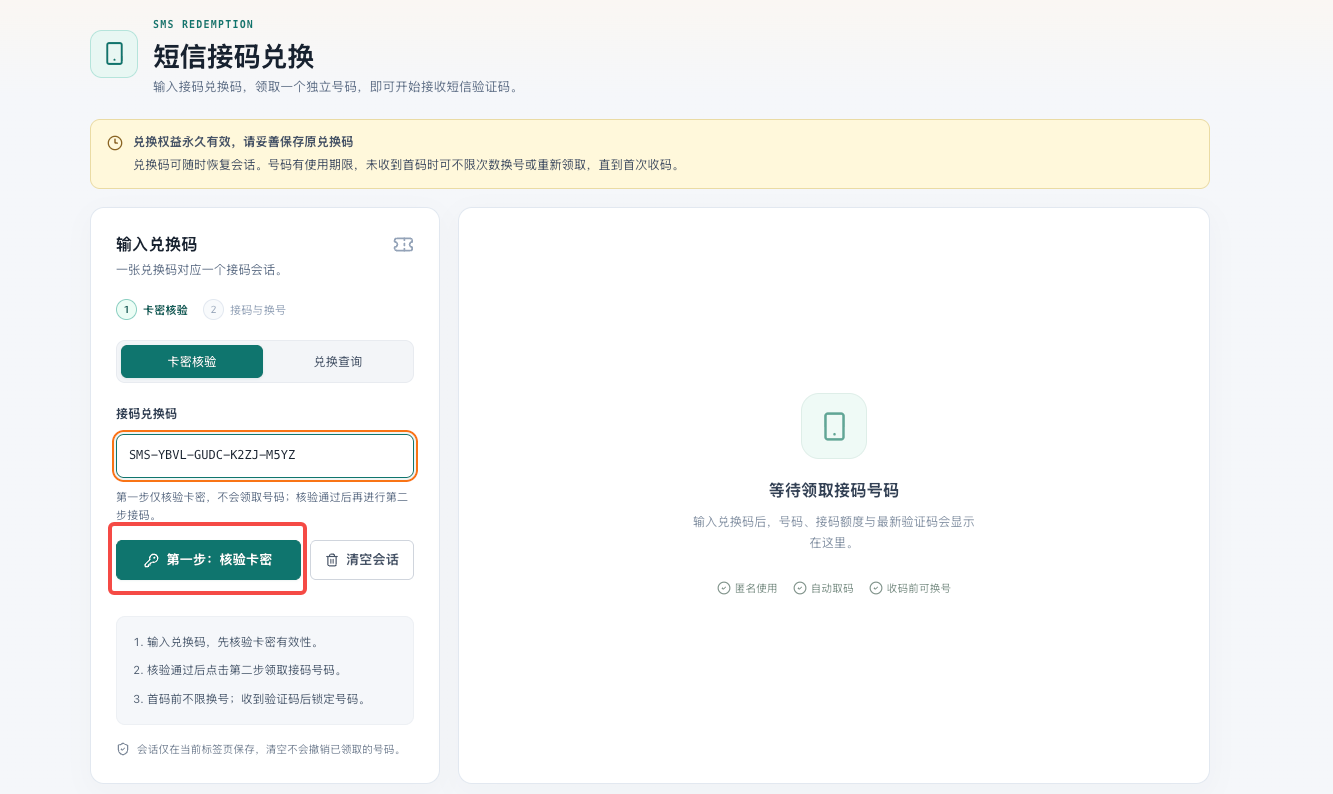Switch to the 兑换查询 tab
The width and height of the screenshot is (1333, 794).
click(x=338, y=361)
